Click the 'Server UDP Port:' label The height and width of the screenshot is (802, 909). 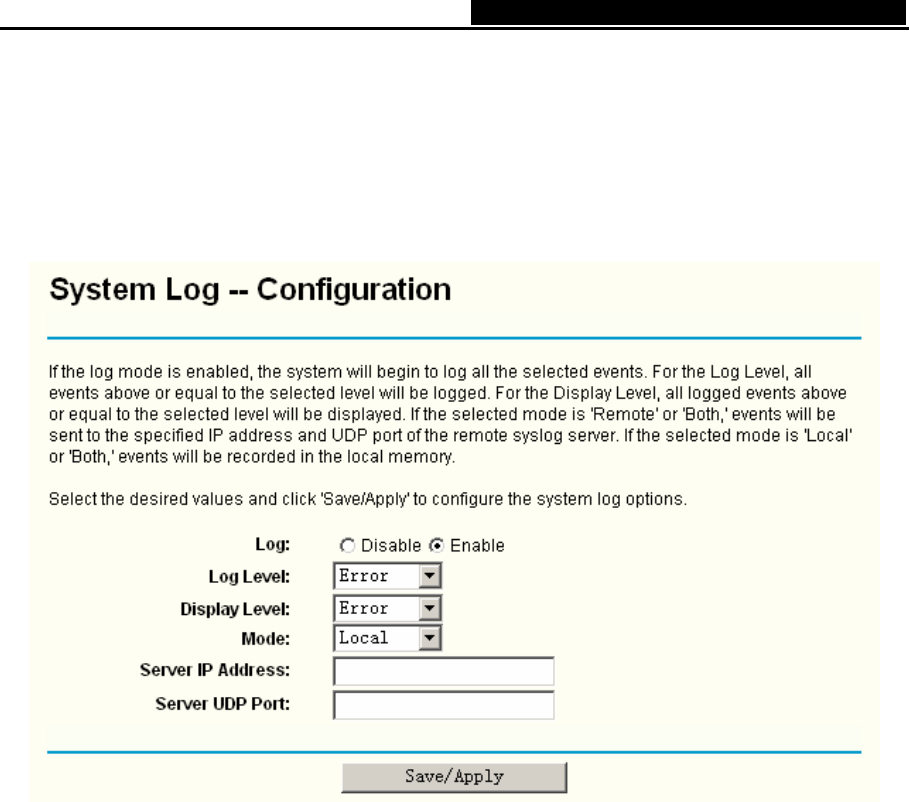[x=223, y=703]
